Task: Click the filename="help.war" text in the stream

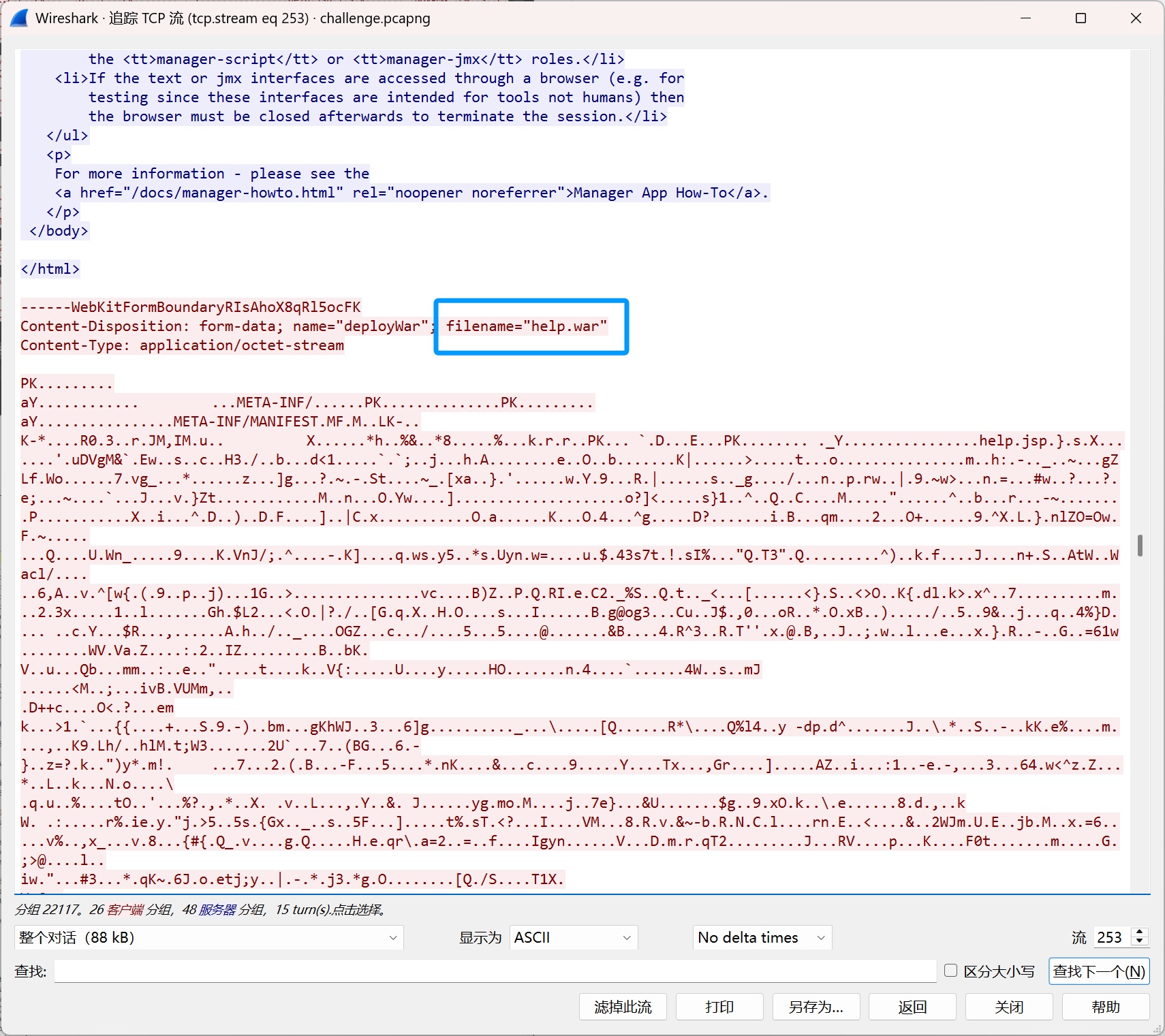Action: point(527,326)
